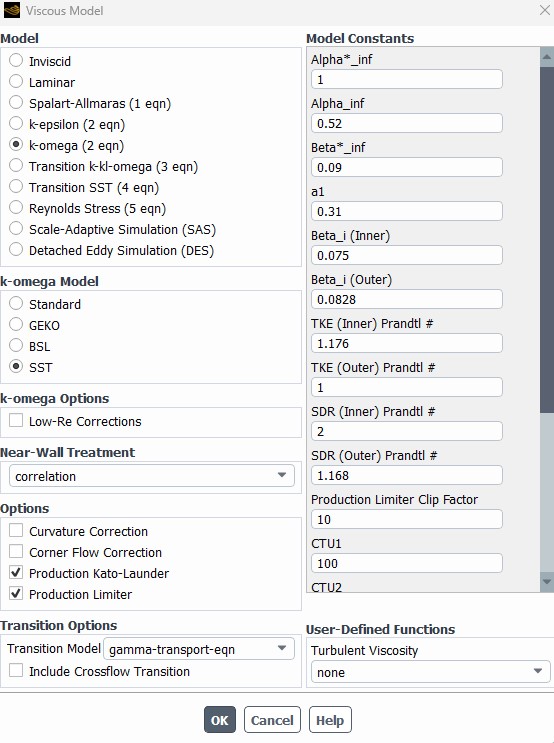The width and height of the screenshot is (554, 743).
Task: Click the Alpha_inf value field
Action: click(407, 123)
